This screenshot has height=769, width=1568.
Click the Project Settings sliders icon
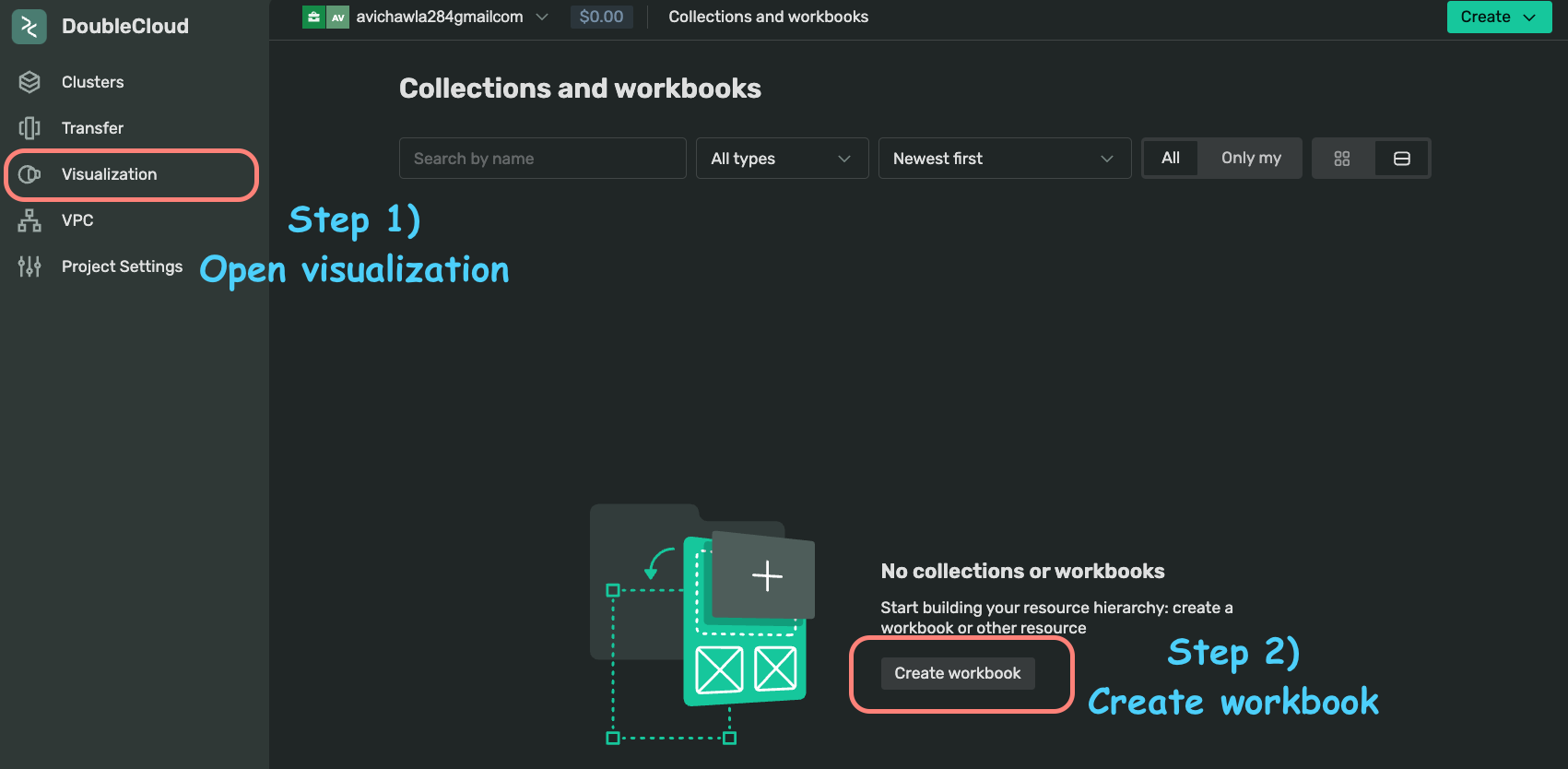tap(29, 266)
